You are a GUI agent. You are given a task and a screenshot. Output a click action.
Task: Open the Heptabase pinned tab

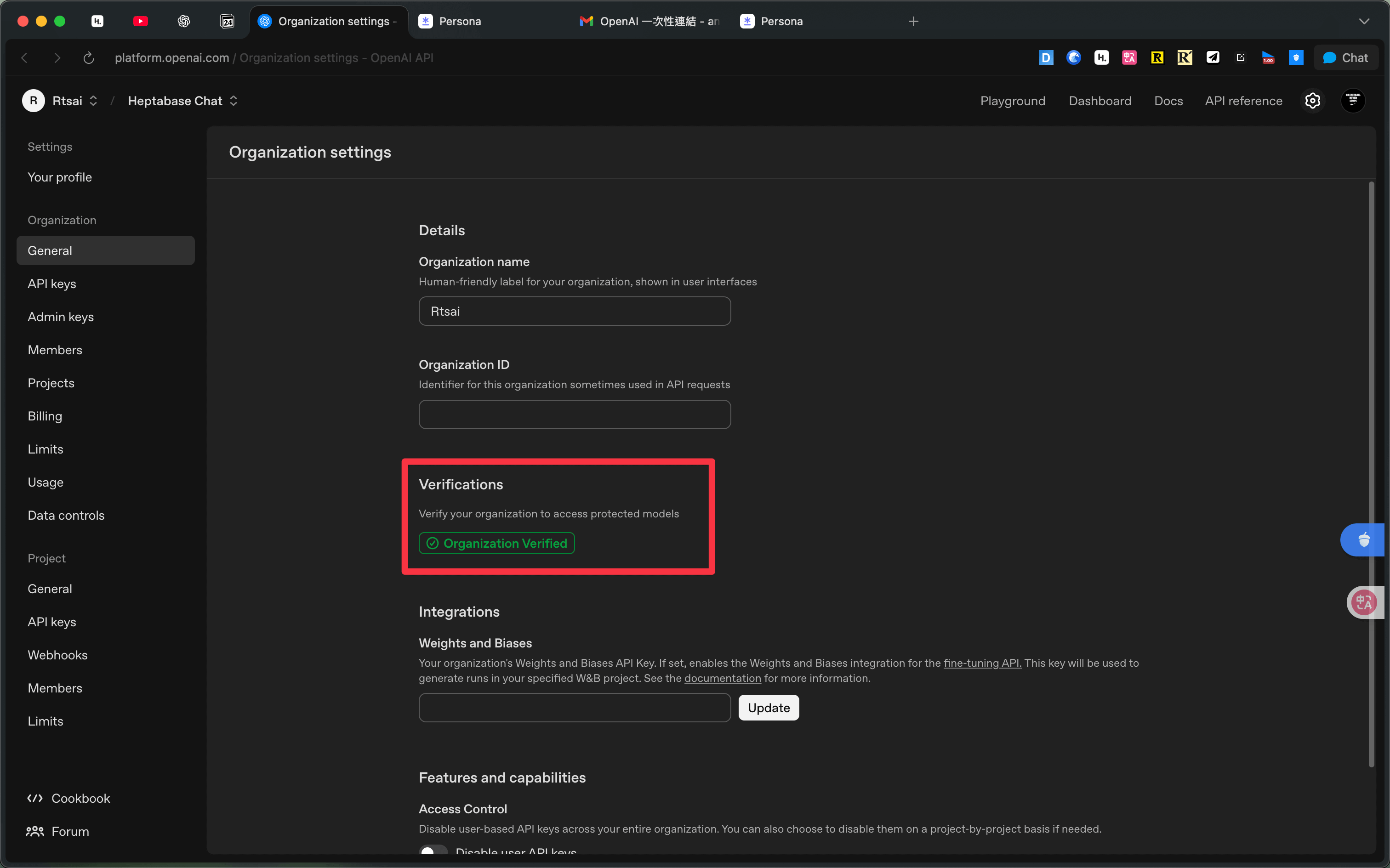[x=97, y=21]
